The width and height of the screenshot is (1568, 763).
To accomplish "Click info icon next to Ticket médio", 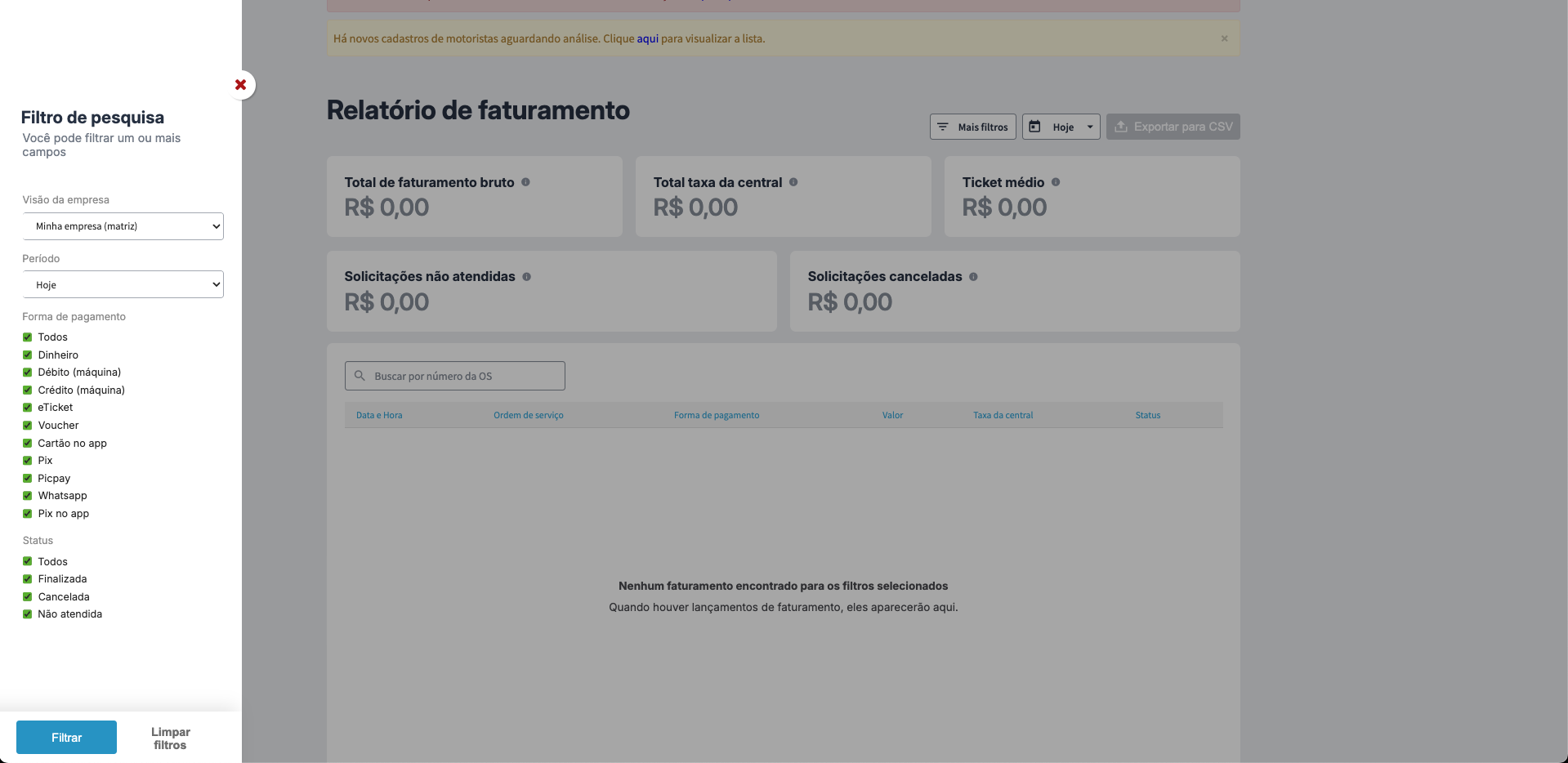I will (1056, 182).
